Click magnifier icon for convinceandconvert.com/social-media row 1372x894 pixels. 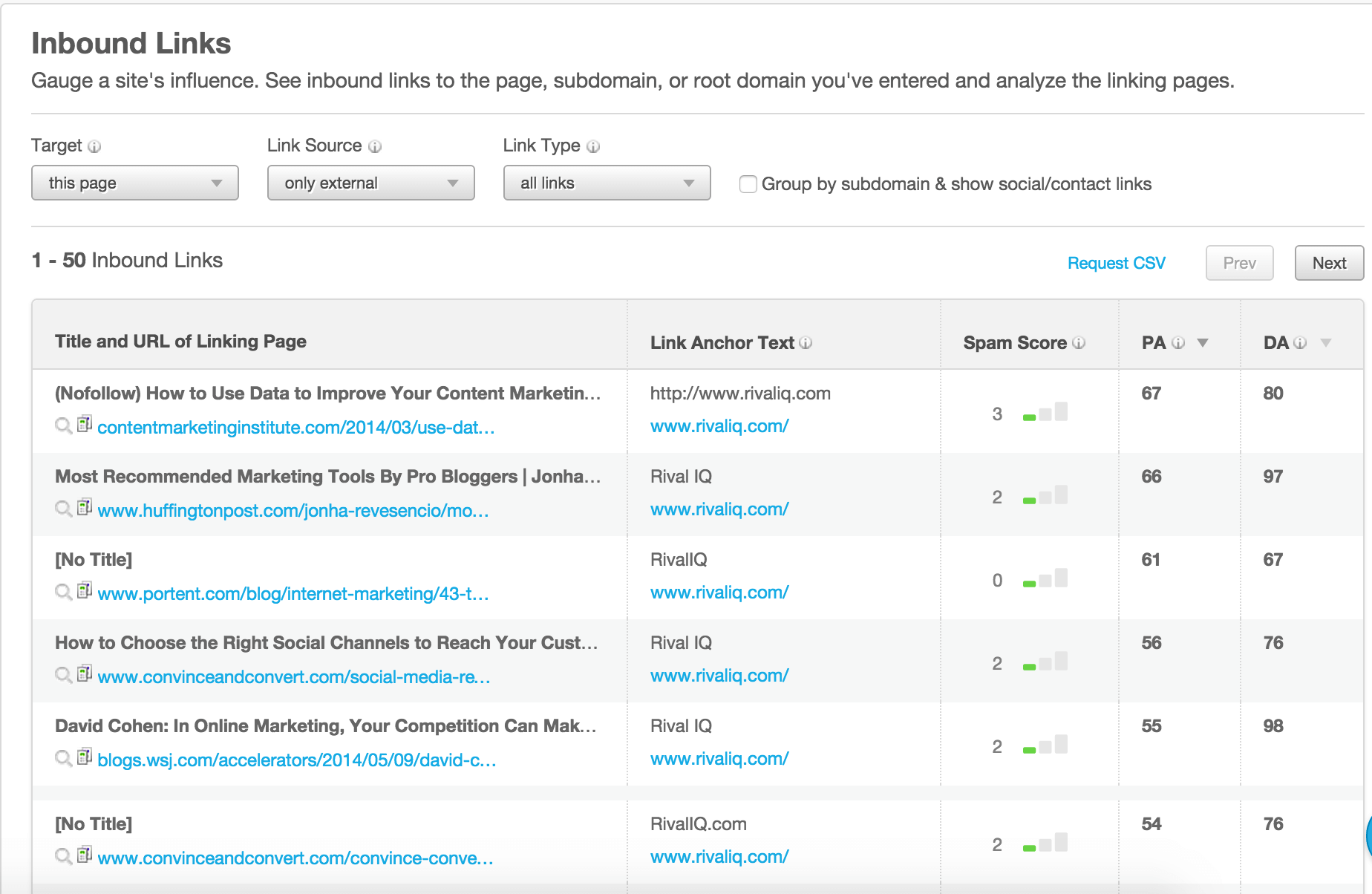(64, 675)
